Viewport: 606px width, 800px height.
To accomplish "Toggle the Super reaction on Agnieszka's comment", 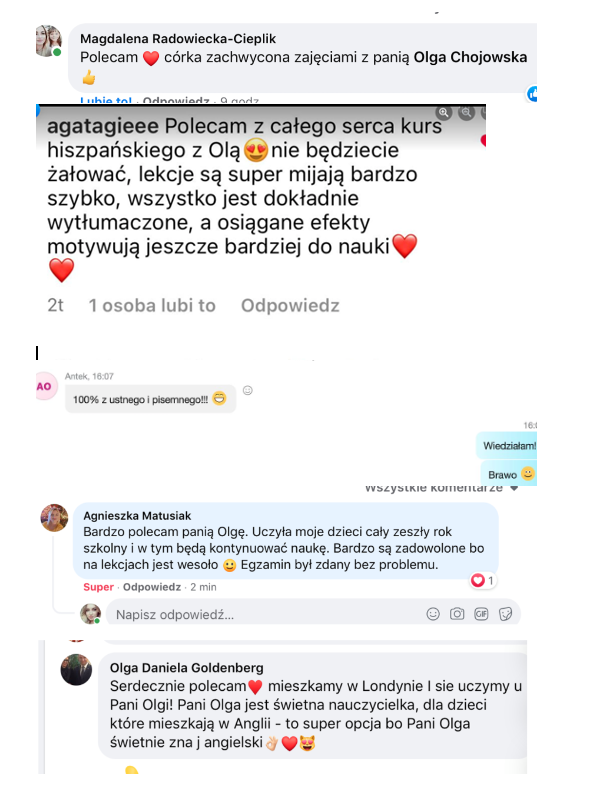I will [x=98, y=587].
